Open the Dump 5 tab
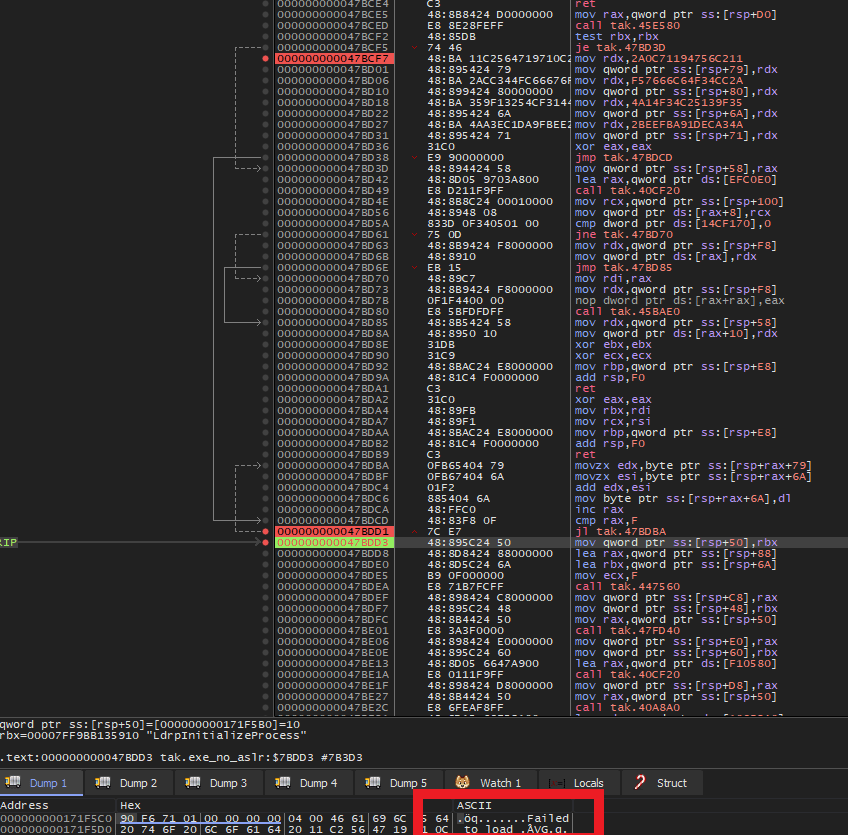 tap(399, 783)
